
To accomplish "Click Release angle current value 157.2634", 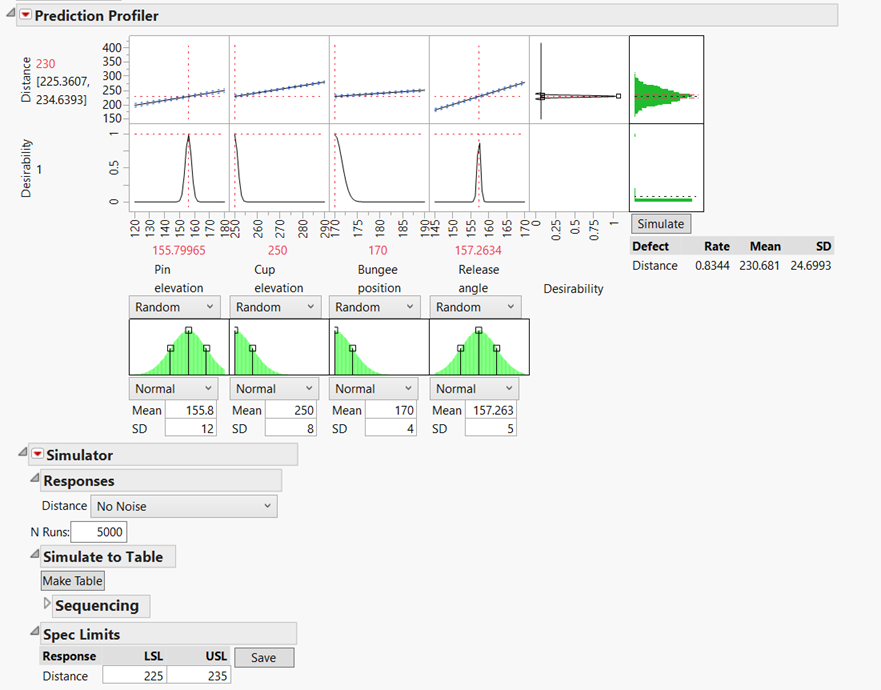I will tap(478, 250).
